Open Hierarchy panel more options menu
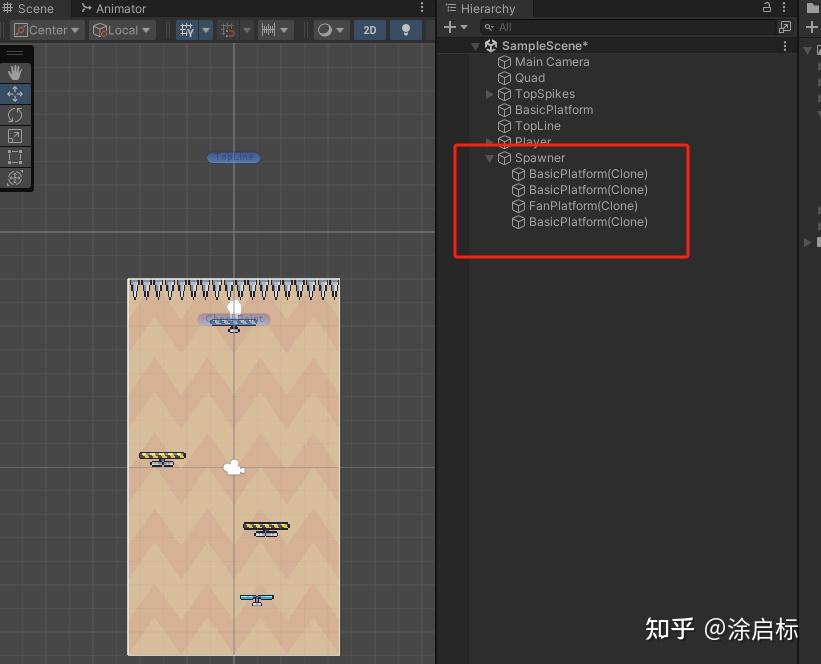The width and height of the screenshot is (821, 664). pyautogui.click(x=784, y=7)
